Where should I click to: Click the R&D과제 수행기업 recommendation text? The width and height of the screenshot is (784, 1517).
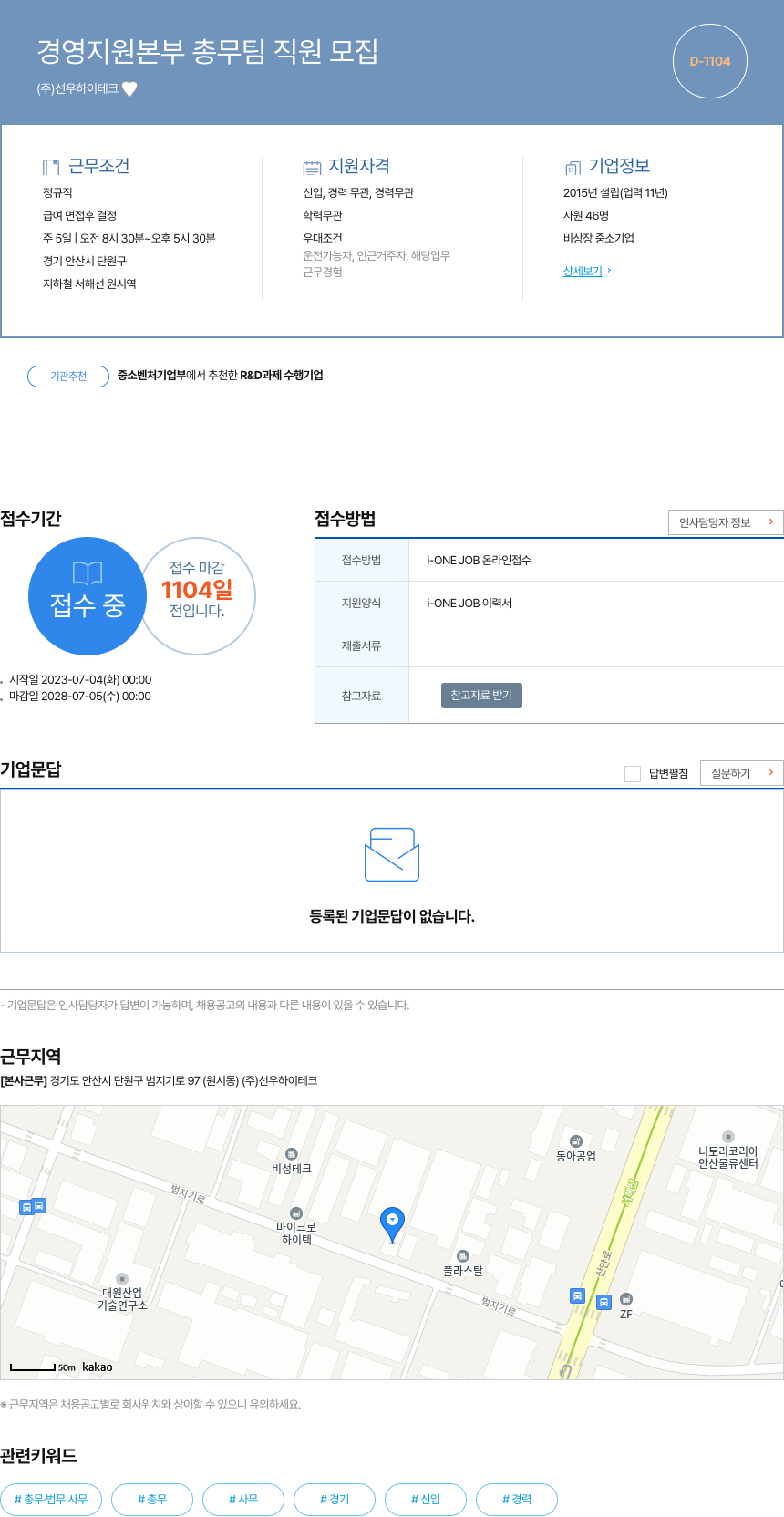282,375
